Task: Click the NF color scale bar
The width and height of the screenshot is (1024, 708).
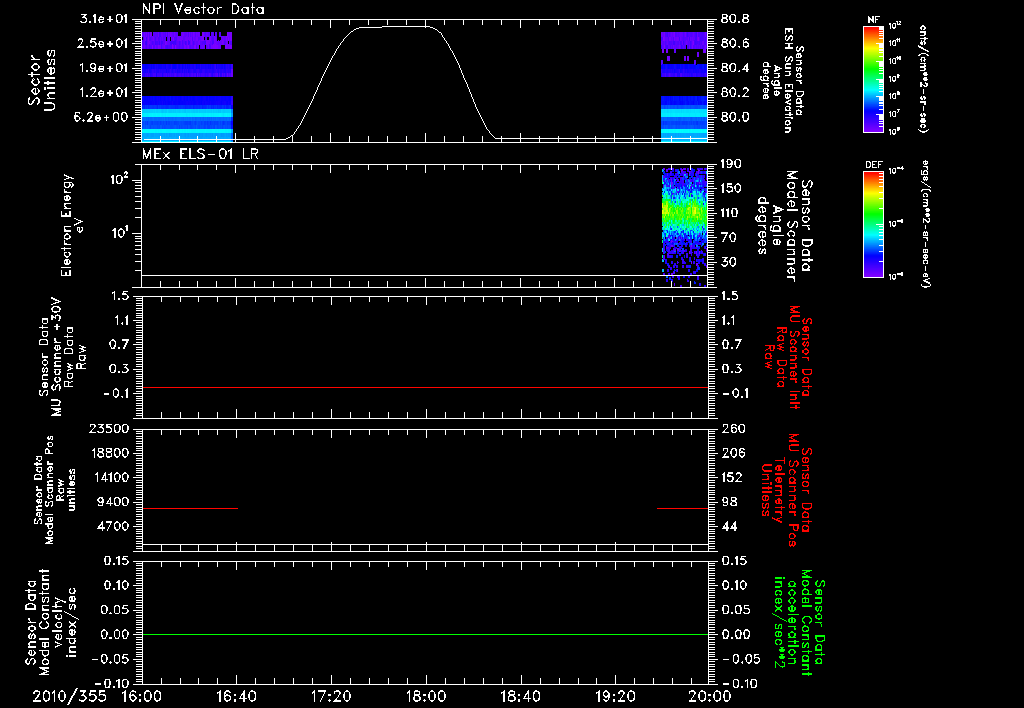Action: click(x=874, y=79)
